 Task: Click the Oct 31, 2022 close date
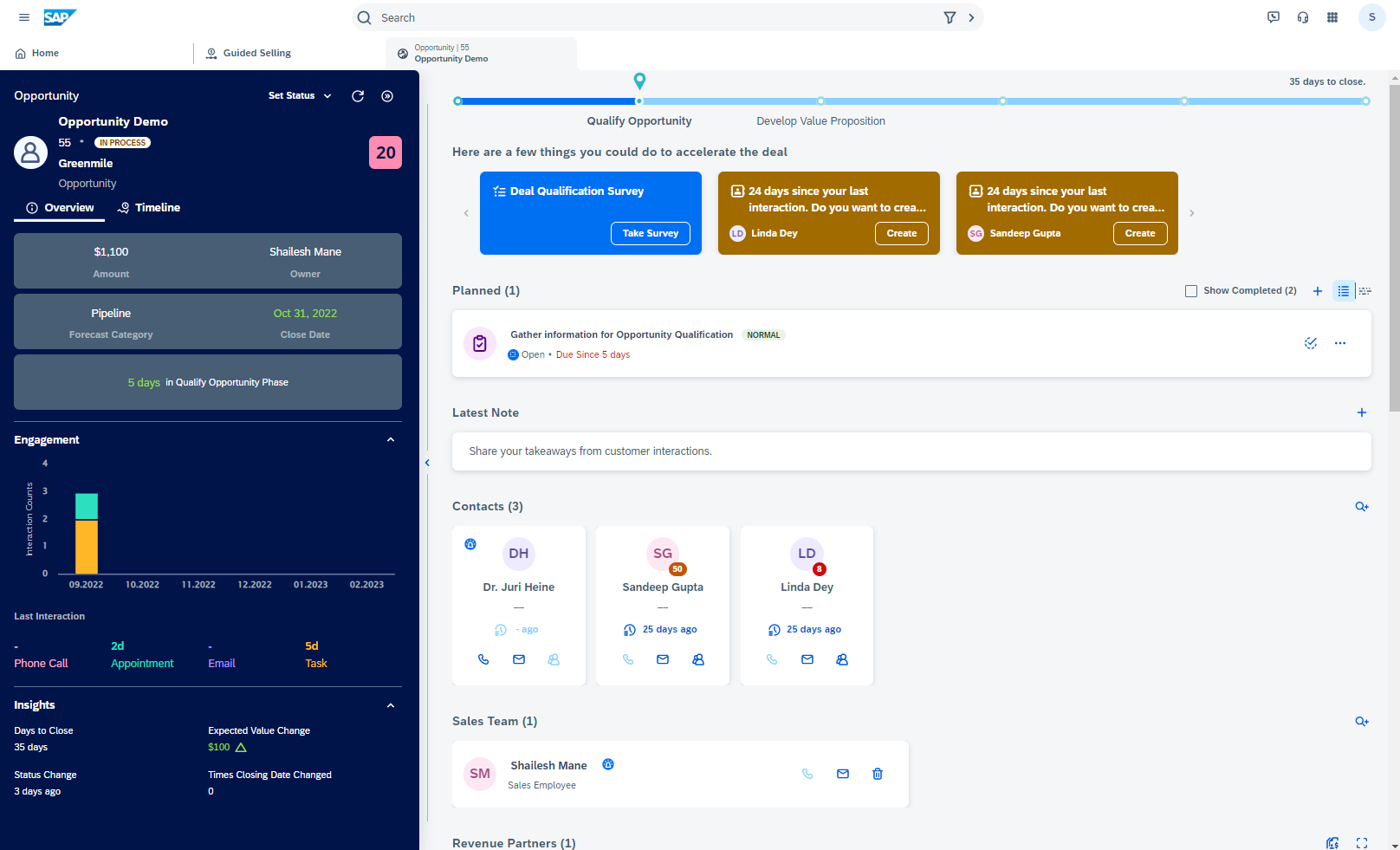point(305,314)
